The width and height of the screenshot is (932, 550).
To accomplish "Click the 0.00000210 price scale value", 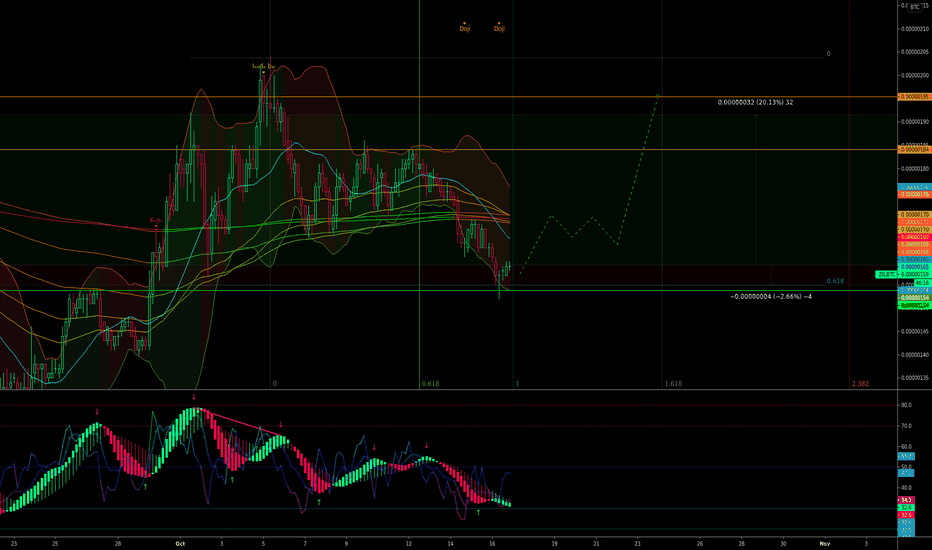I will (916, 29).
